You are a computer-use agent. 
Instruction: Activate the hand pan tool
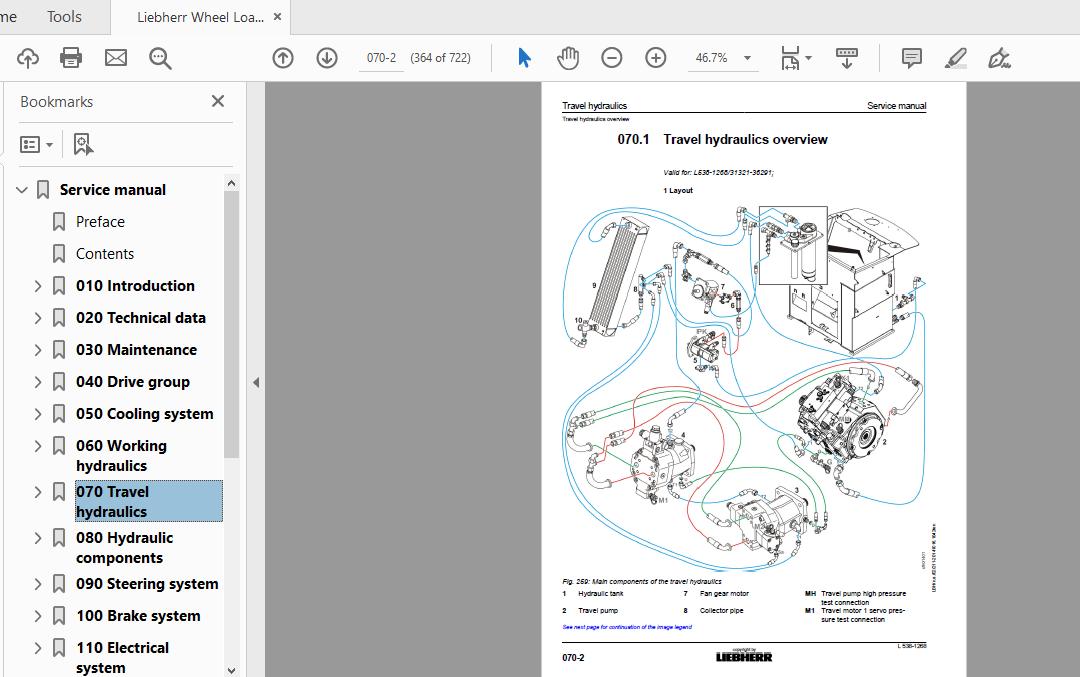(568, 58)
